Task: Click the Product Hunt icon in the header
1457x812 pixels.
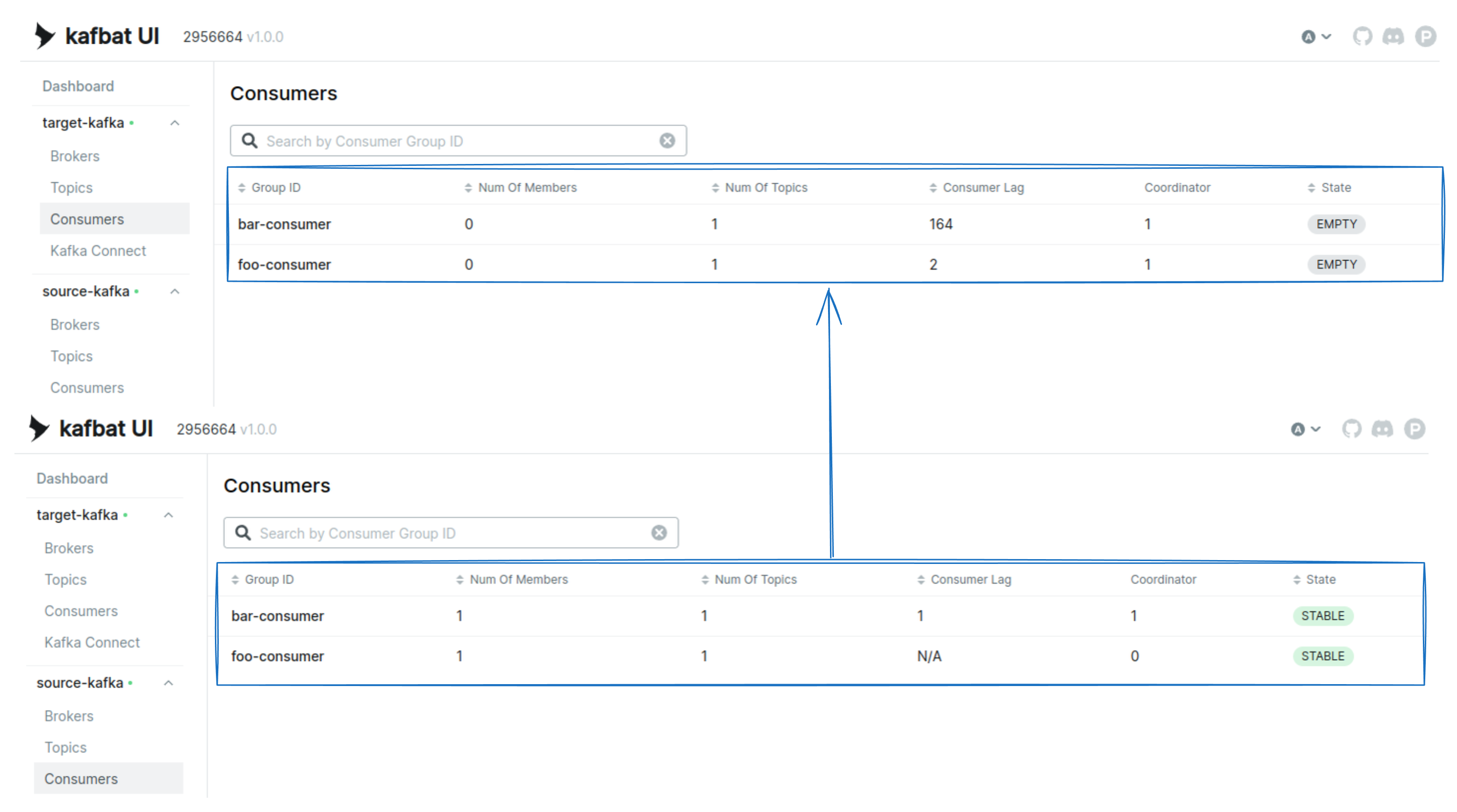Action: (1426, 36)
